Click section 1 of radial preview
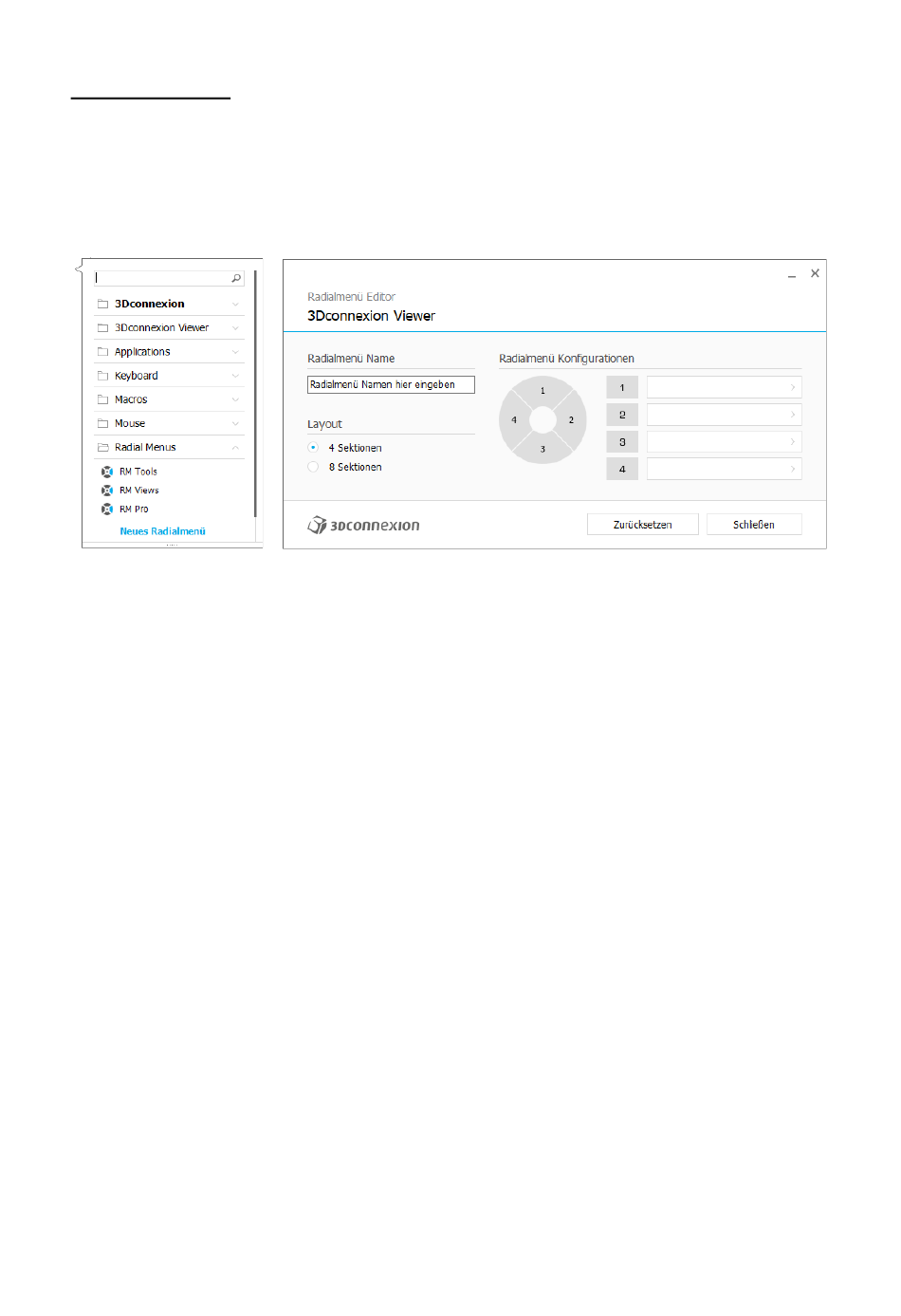Screen dimensions: 901x1316 pos(542,390)
